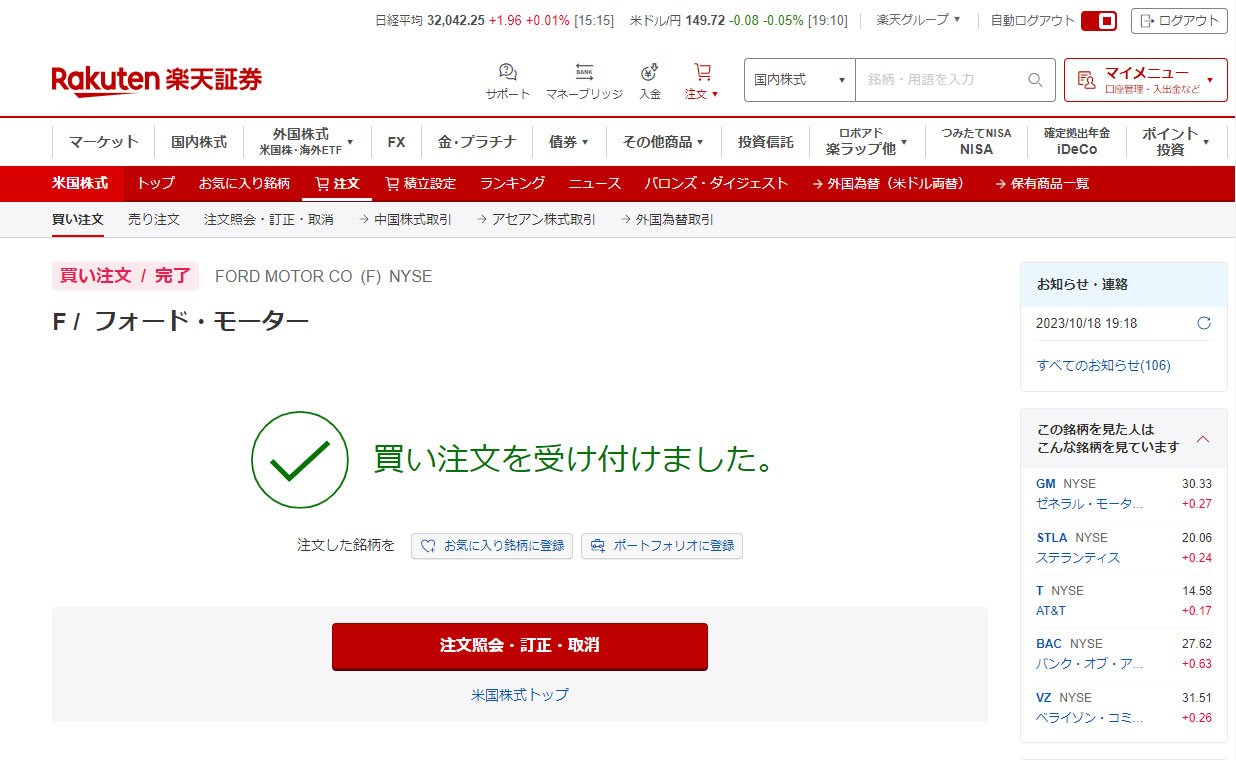The image size is (1236, 760).
Task: Expand the My Menu (マイメニュー) dropdown
Action: (x=1145, y=80)
